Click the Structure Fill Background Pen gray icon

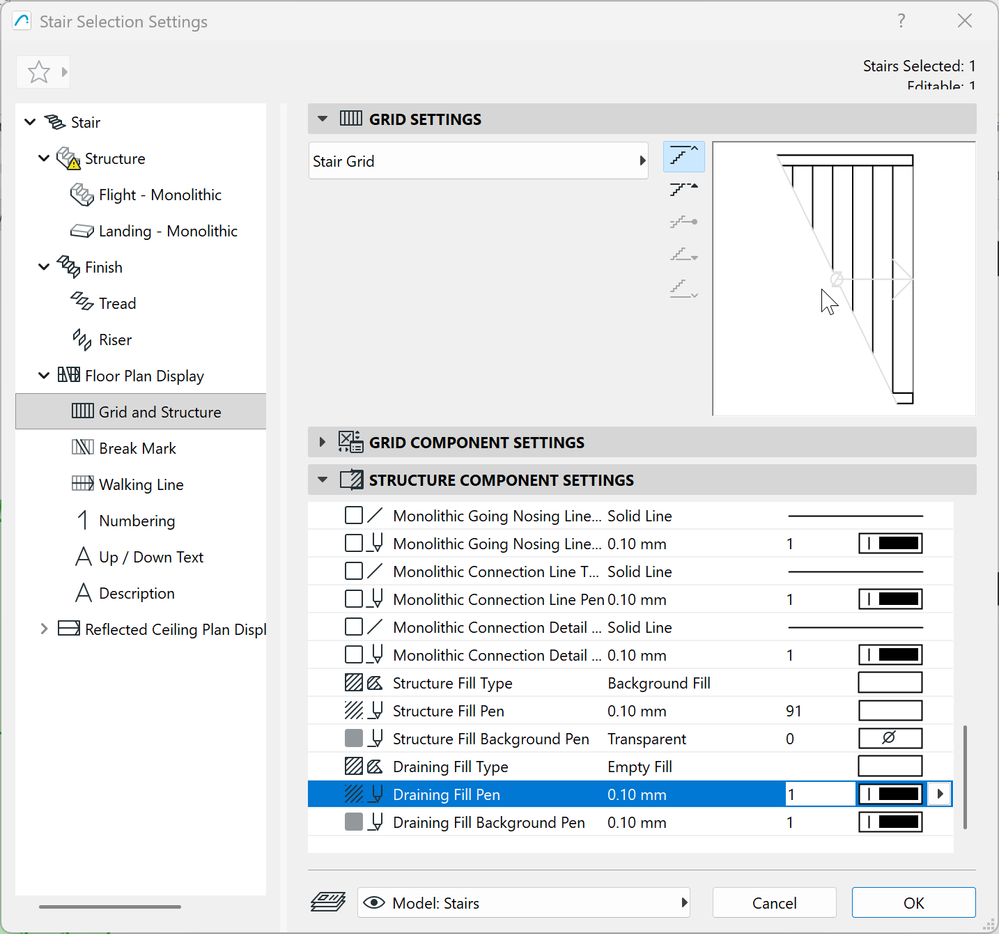(353, 739)
